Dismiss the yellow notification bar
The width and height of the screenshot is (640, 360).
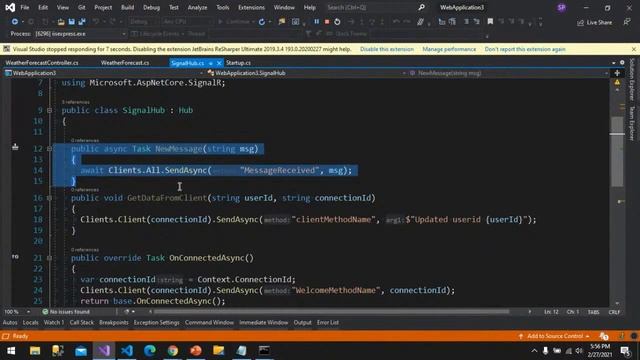tap(633, 49)
